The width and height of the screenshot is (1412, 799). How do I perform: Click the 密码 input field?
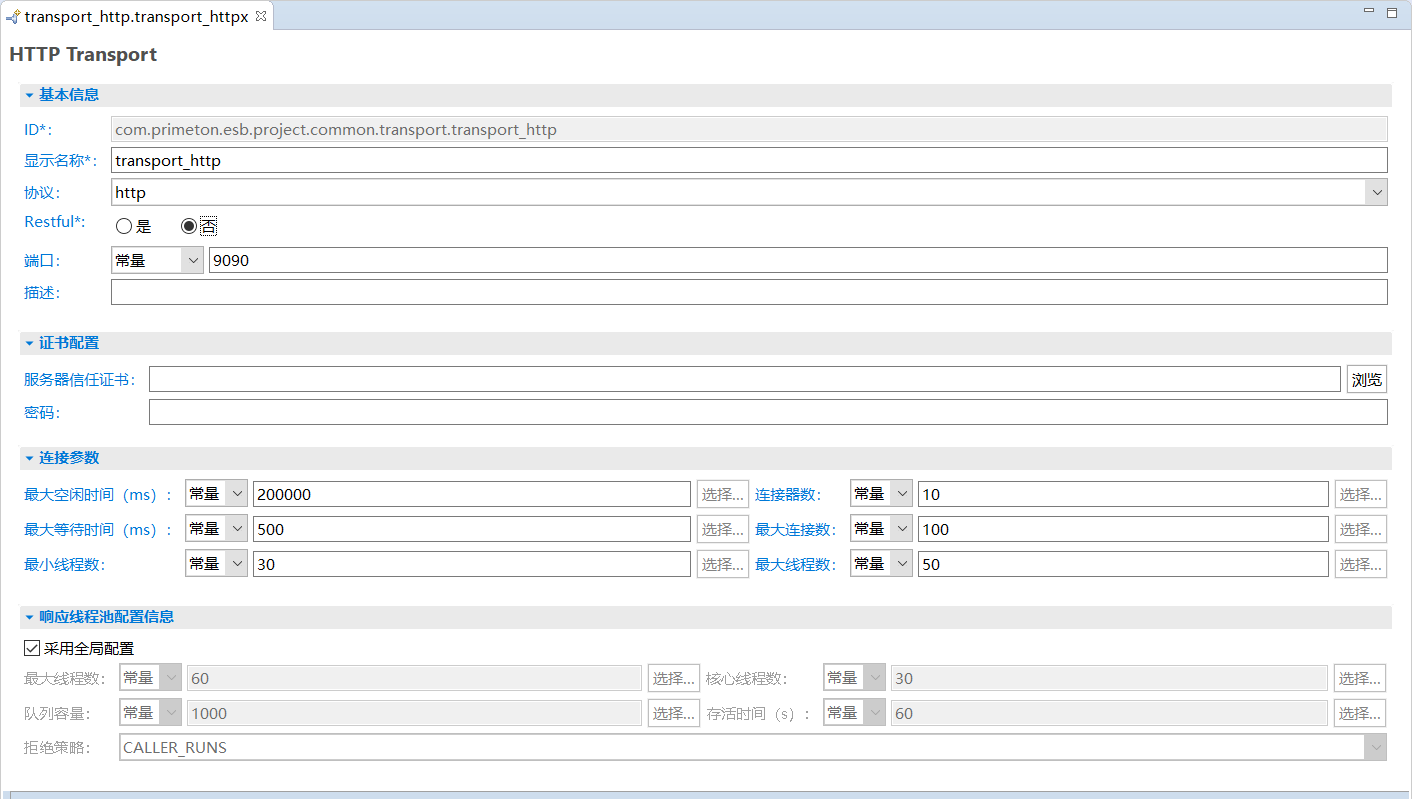[767, 412]
